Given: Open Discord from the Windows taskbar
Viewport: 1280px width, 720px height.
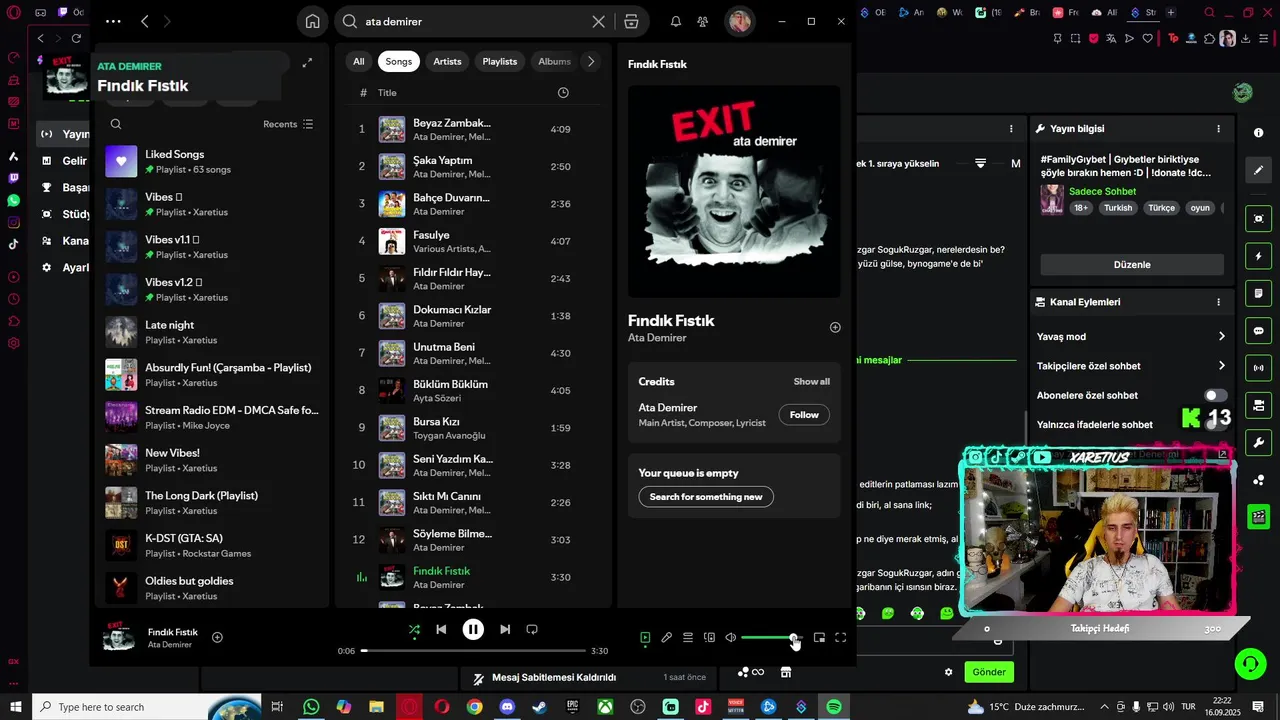Looking at the screenshot, I should coord(507,707).
